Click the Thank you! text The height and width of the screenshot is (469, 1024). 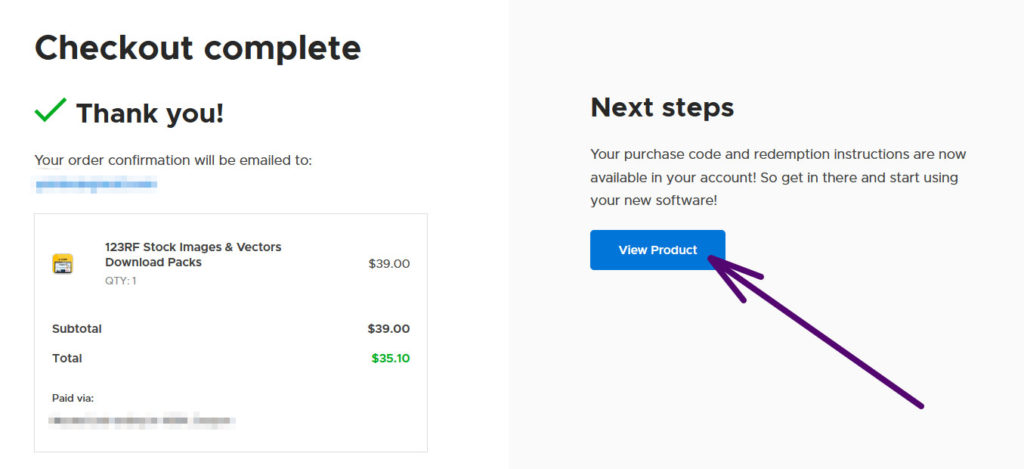click(150, 114)
